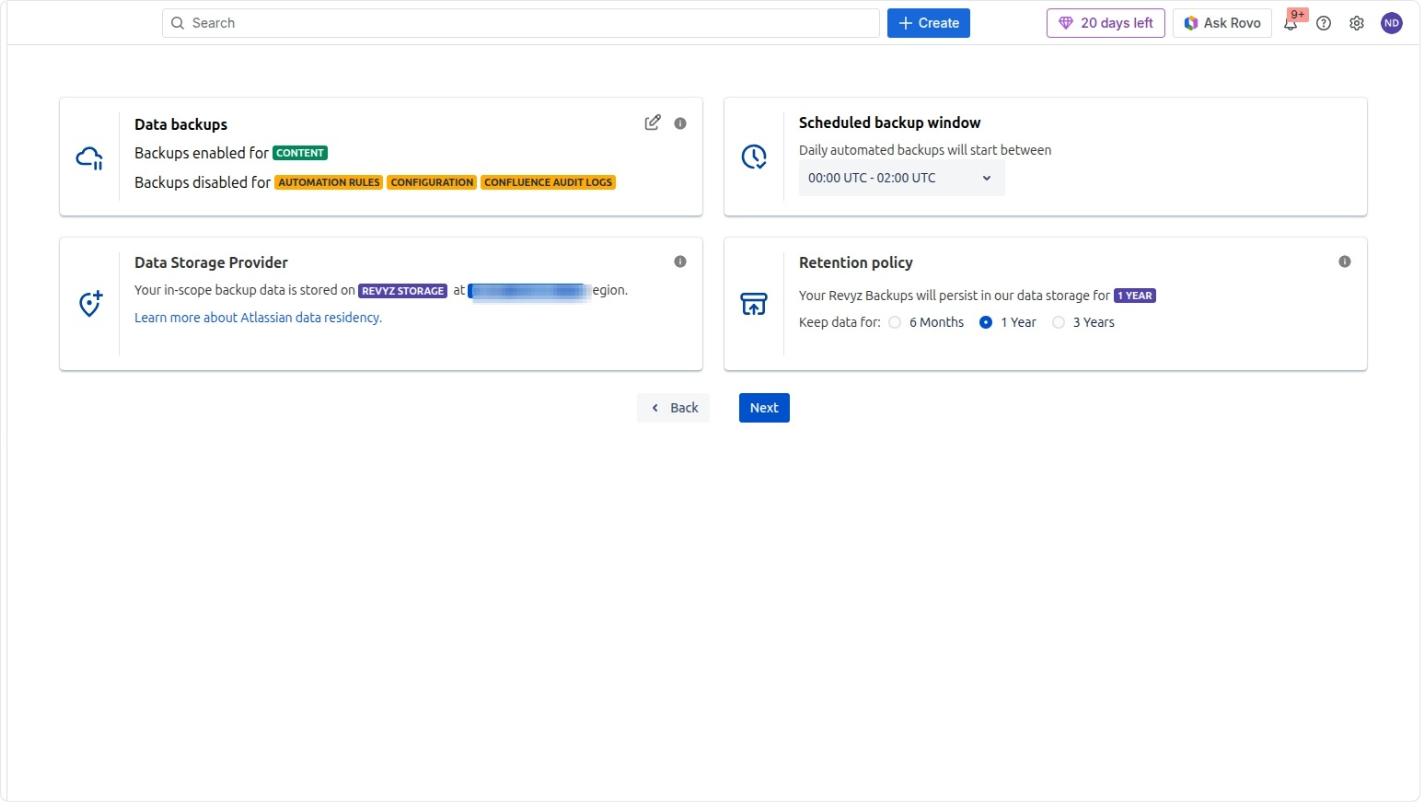Screen dimensions: 1421x802
Task: Click the info icon in Data Storage Provider card
Action: (x=680, y=262)
